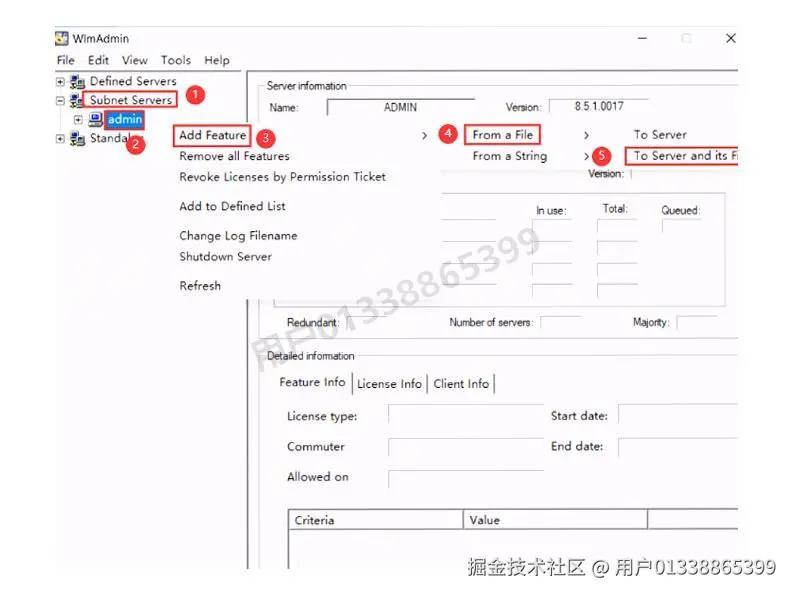This screenshot has width=793, height=595.
Task: Open the File menu
Action: [x=66, y=60]
